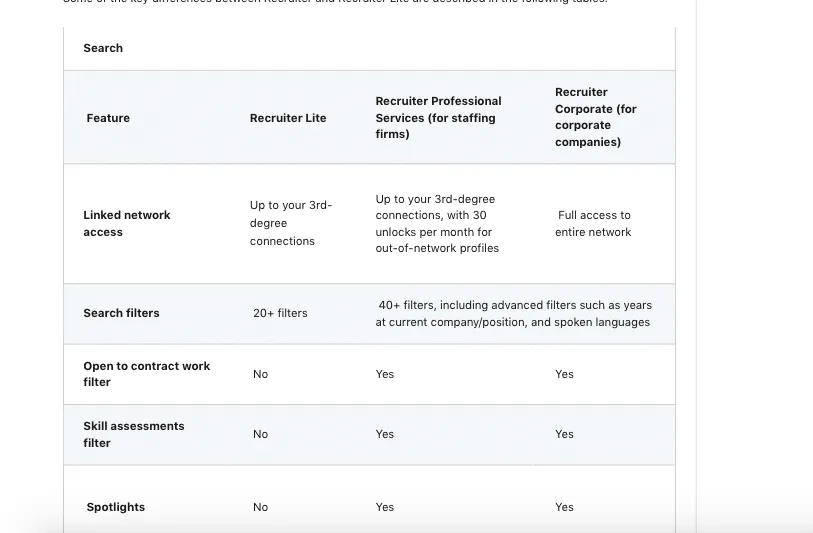
Task: Click 'No' in Skill assessments filter row
Action: [260, 434]
